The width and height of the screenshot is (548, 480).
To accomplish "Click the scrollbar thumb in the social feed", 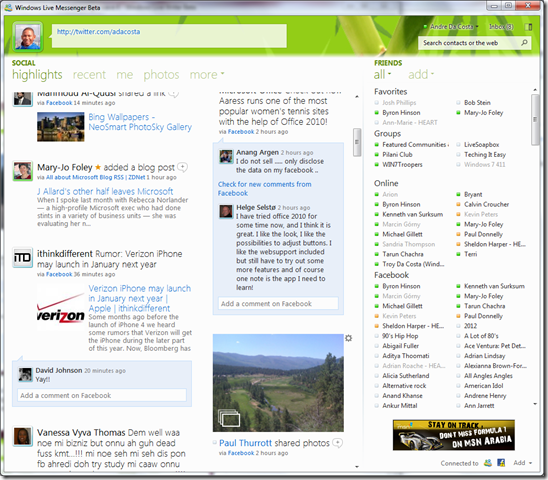I will (356, 142).
